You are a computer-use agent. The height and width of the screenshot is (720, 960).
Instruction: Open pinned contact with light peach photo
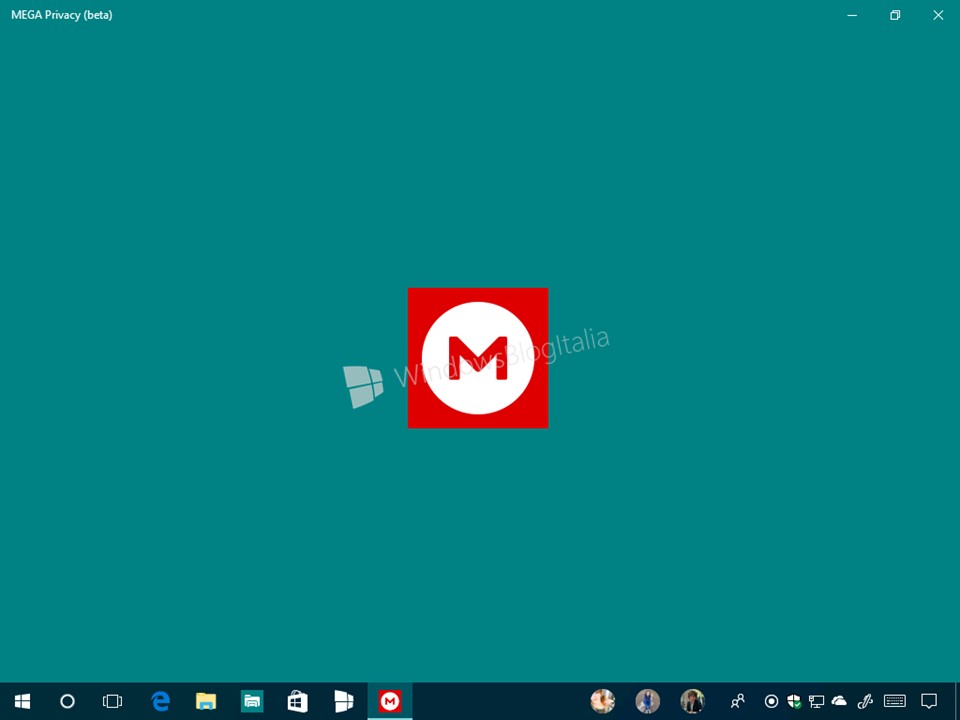point(602,701)
